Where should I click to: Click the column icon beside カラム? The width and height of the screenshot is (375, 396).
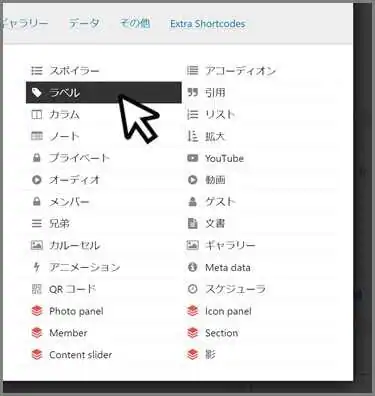(x=37, y=115)
